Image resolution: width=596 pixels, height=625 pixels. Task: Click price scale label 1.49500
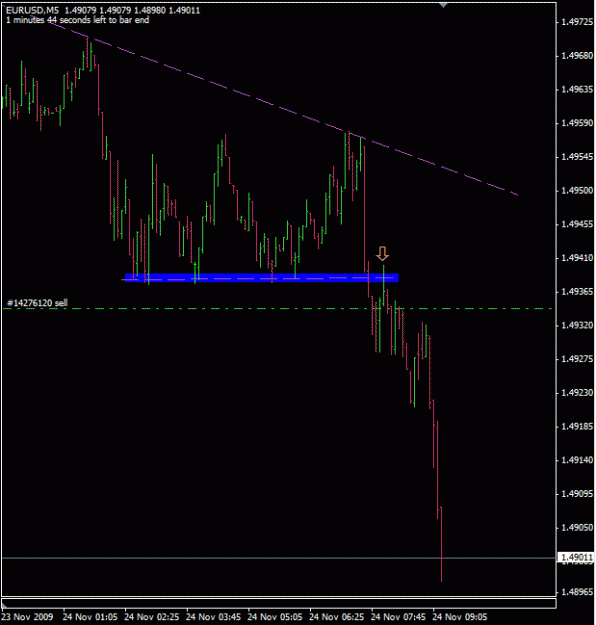(x=577, y=191)
